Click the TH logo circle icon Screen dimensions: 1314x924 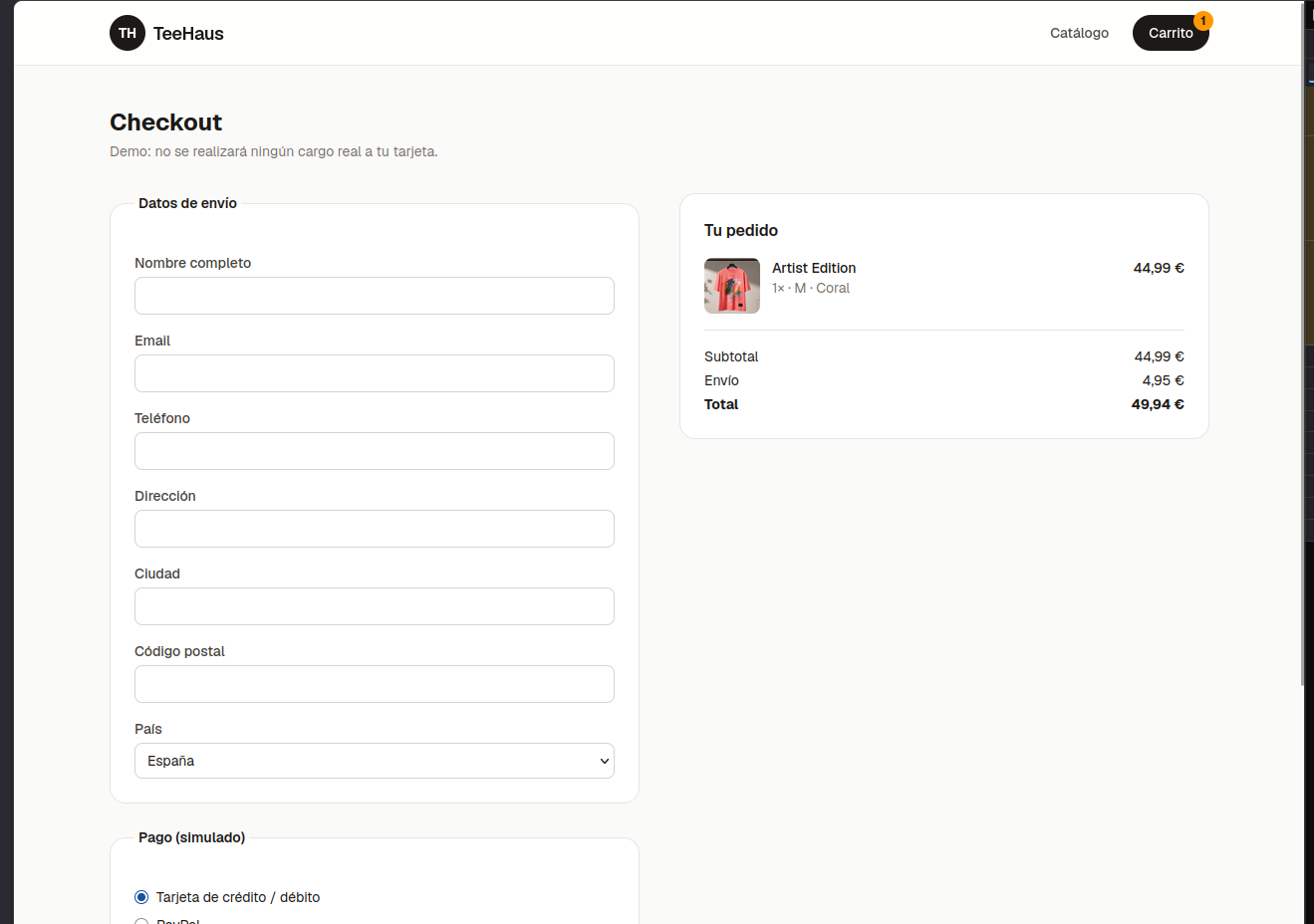pyautogui.click(x=128, y=33)
